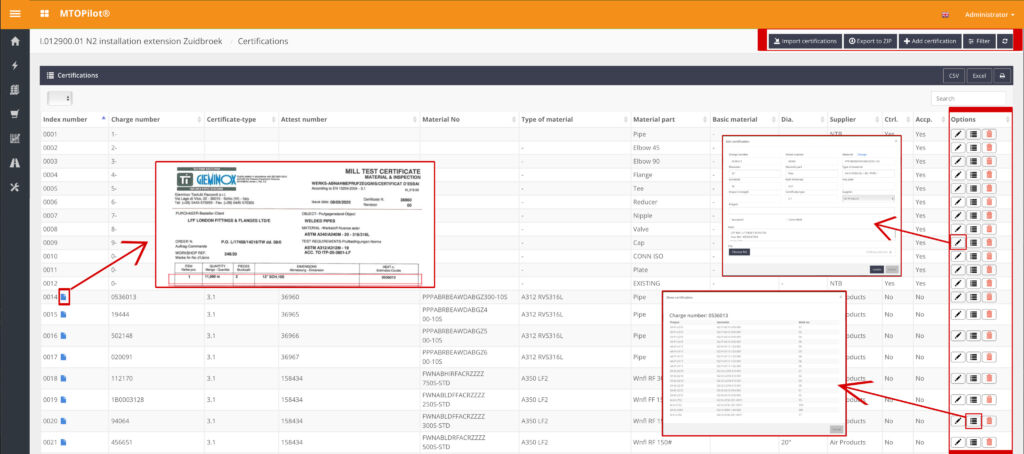Click the Home icon in sidebar
Viewport: 1024px width, 454px height.
(14, 41)
